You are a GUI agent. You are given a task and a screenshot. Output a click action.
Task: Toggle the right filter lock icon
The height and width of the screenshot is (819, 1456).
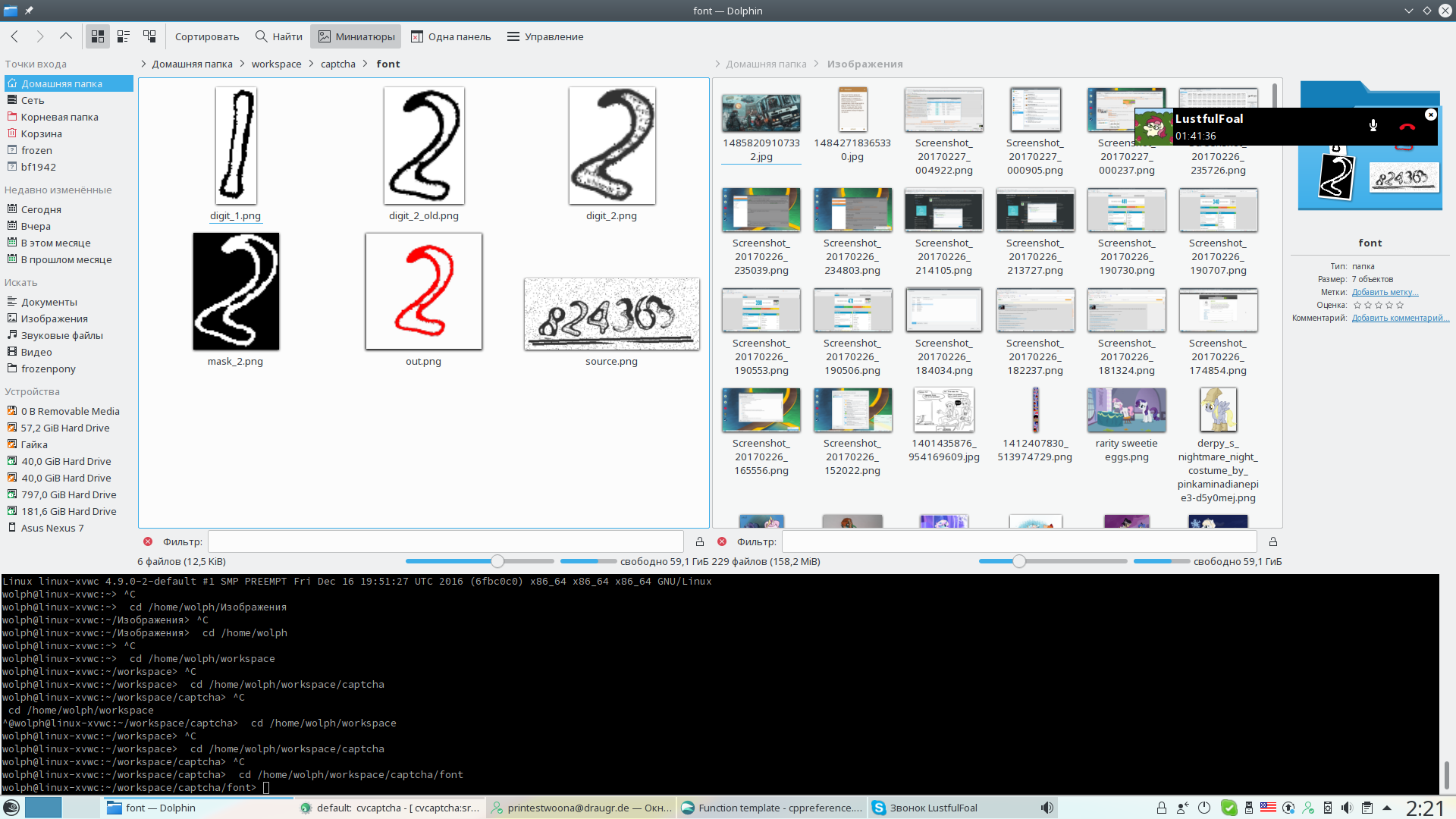1273,541
